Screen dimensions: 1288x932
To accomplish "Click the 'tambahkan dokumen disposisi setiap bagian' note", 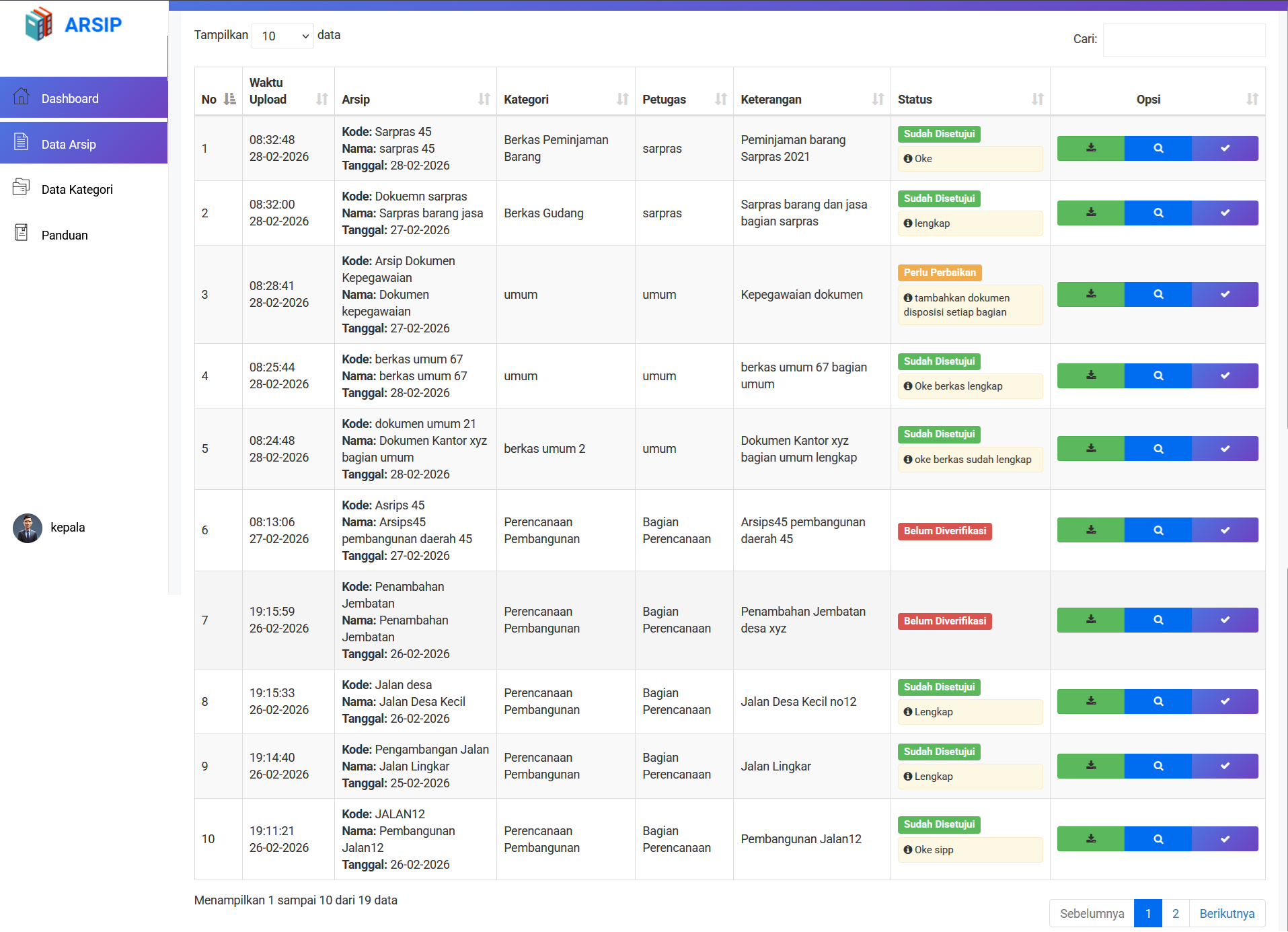I will [970, 305].
